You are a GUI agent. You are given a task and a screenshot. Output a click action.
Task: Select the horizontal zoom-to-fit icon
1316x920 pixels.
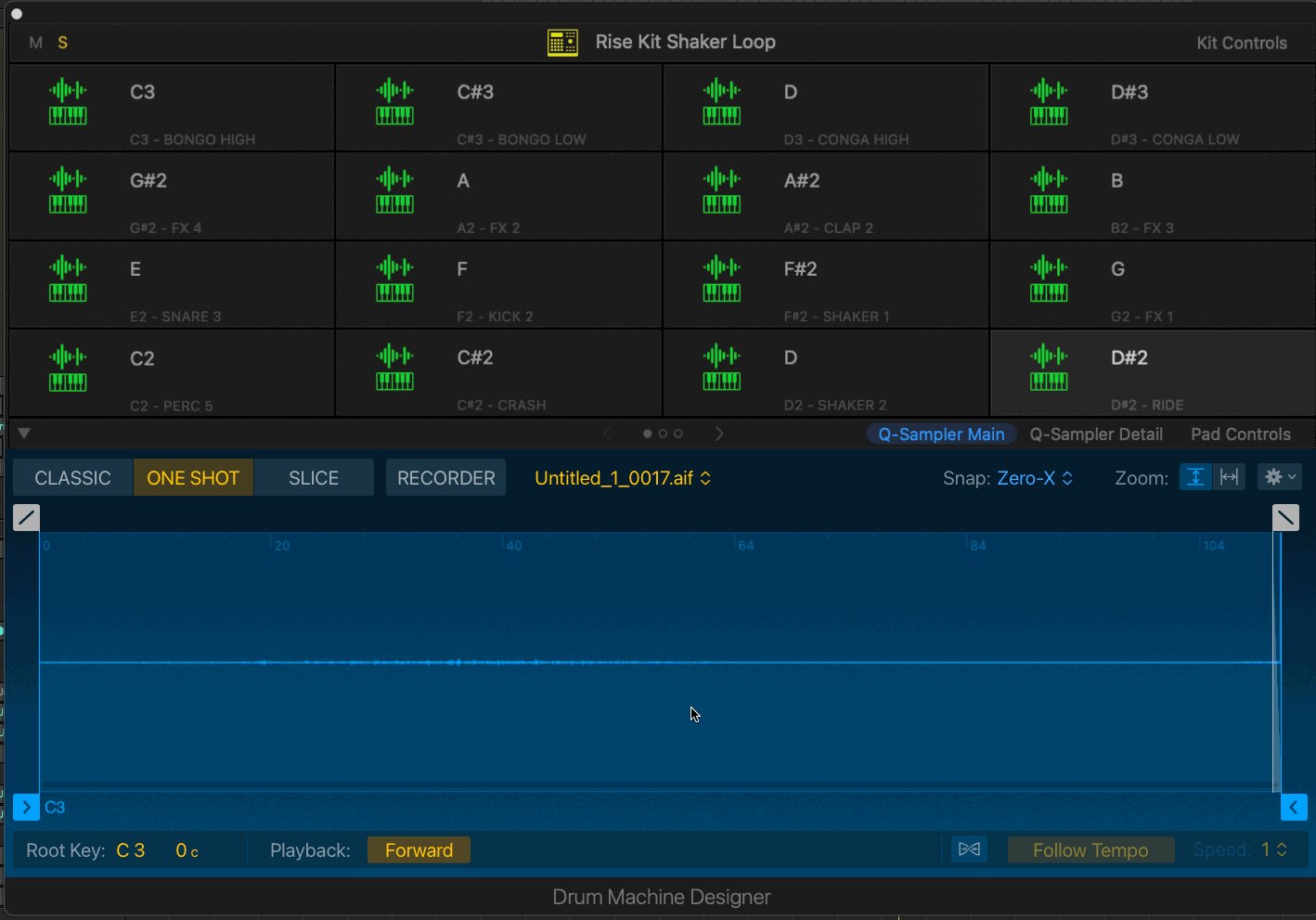click(1230, 476)
